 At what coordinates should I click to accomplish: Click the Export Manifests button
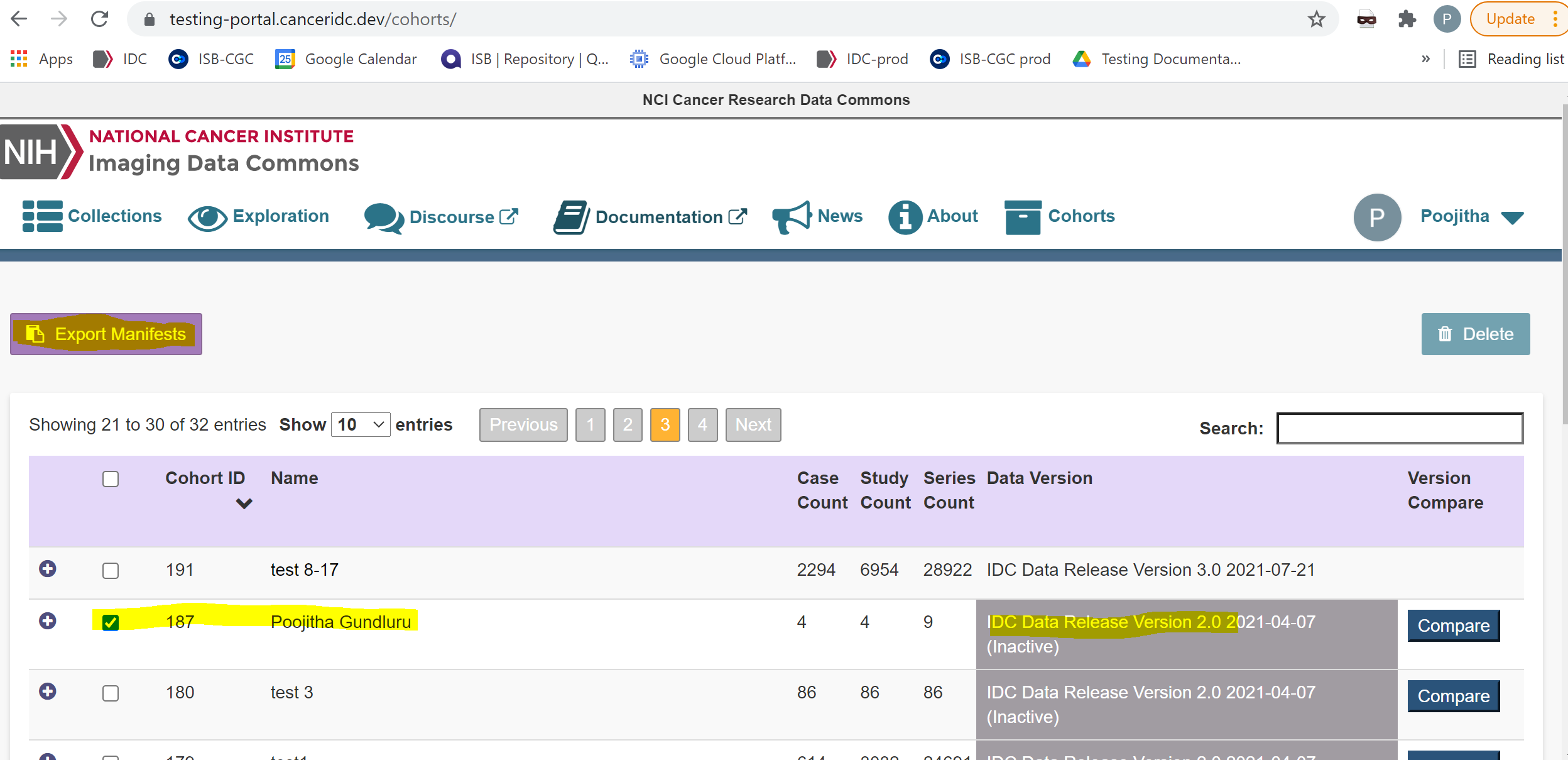point(106,334)
